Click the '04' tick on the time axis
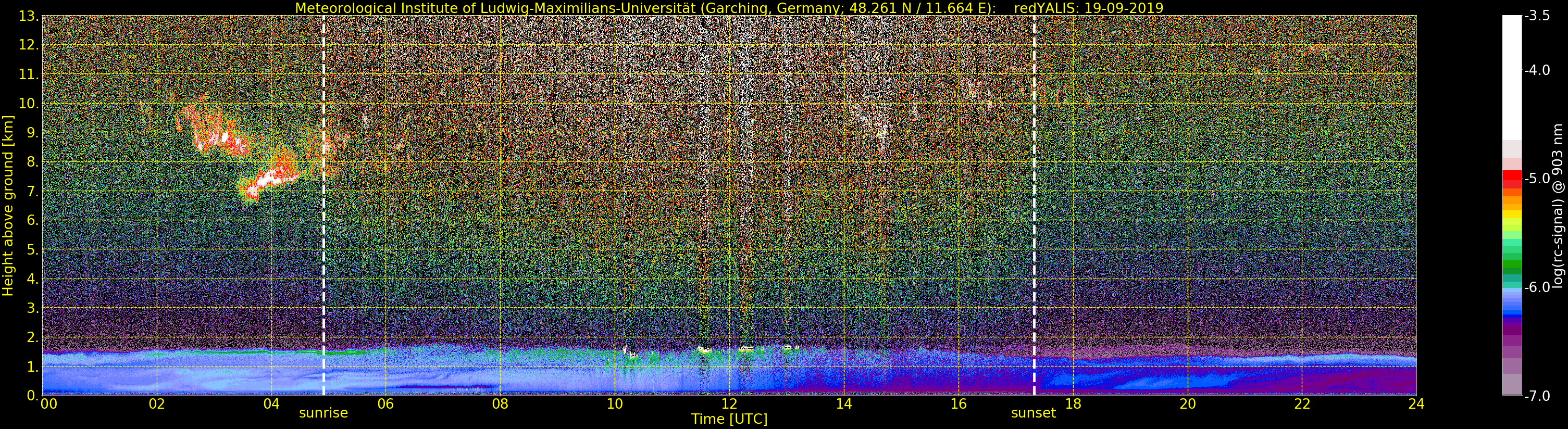 (x=271, y=404)
